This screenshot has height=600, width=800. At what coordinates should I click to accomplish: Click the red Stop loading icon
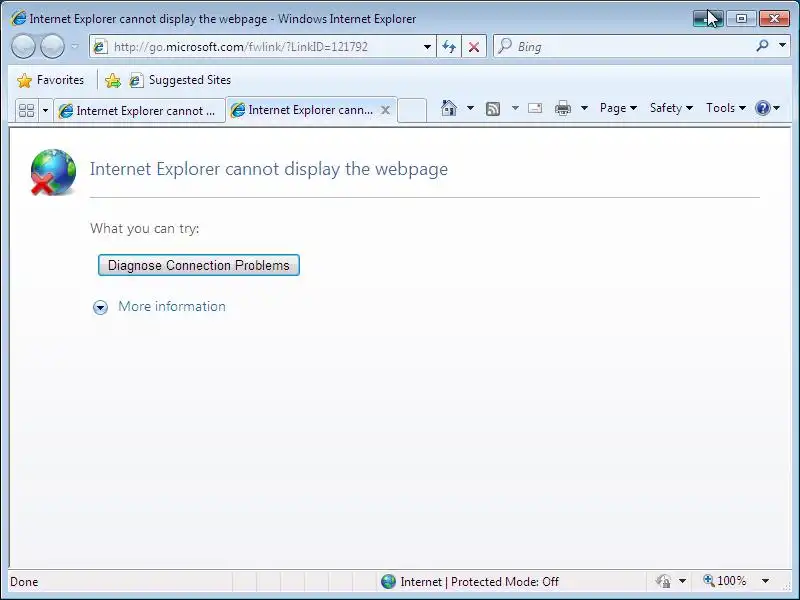(474, 47)
